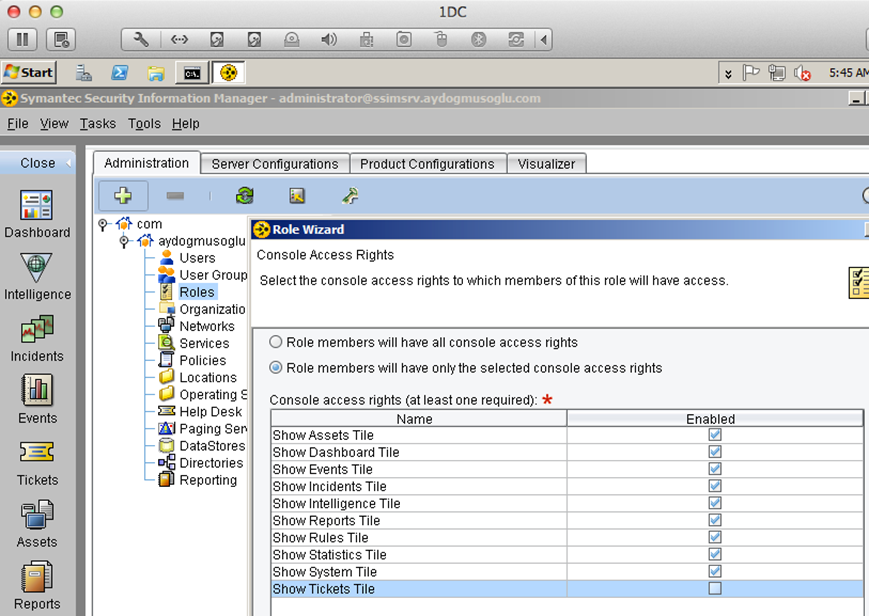The height and width of the screenshot is (616, 869).
Task: Click the VM wrench settings icon
Action: click(x=141, y=39)
